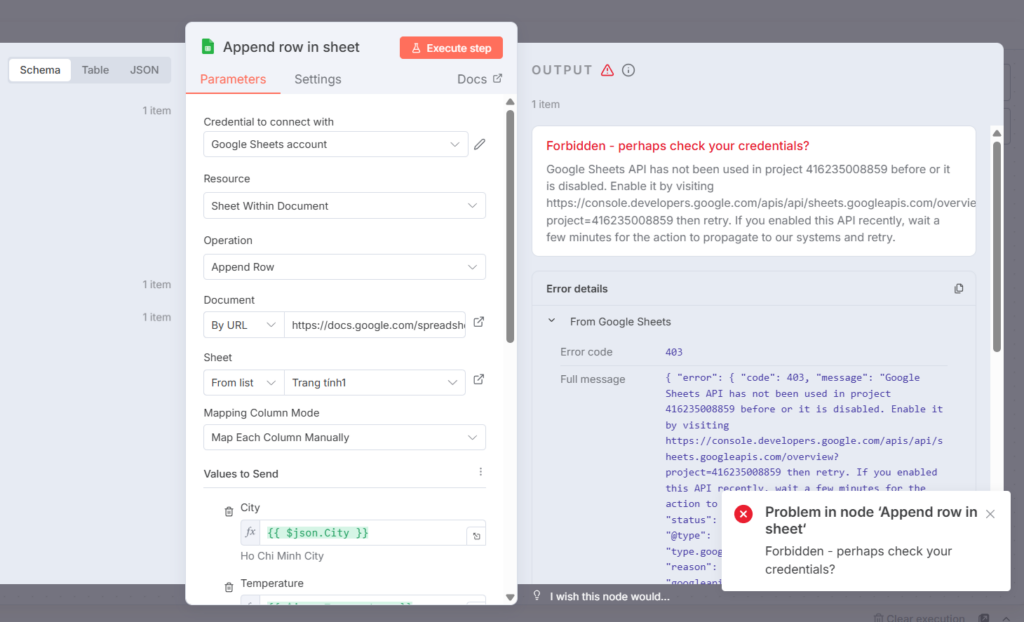Dismiss the 'Problem in node' notification

click(990, 514)
